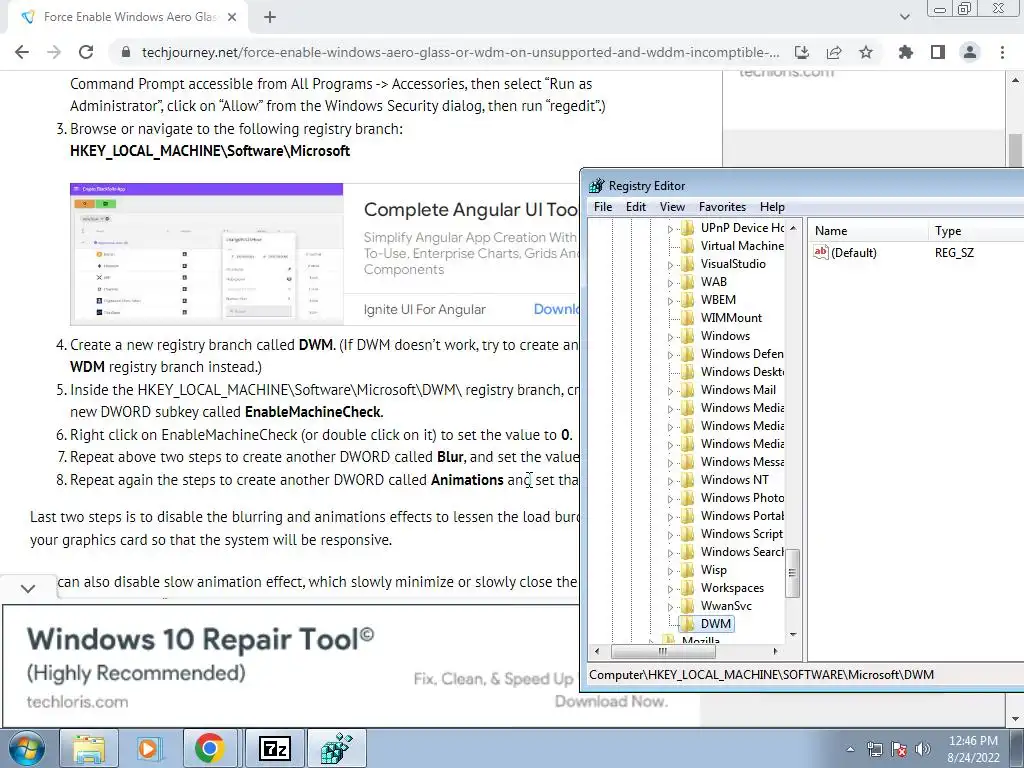1024x768 pixels.
Task: Show hidden system tray icons
Action: point(850,749)
